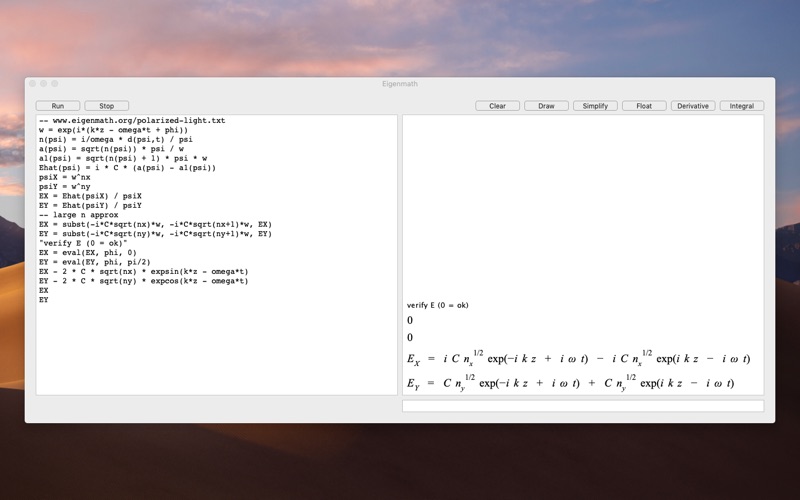
Task: Click the E_Y equation in the output
Action: click(x=570, y=383)
